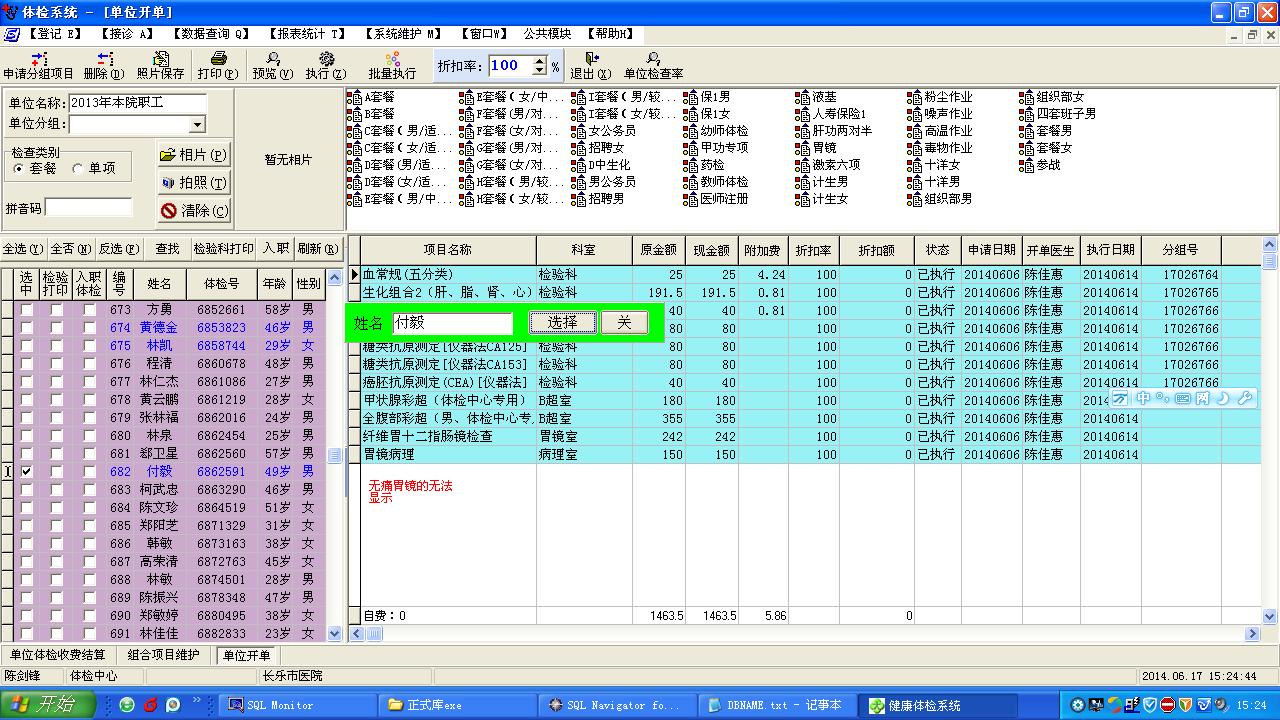The width and height of the screenshot is (1280, 720).
Task: Open SQL Monitor from the taskbar
Action: point(279,705)
